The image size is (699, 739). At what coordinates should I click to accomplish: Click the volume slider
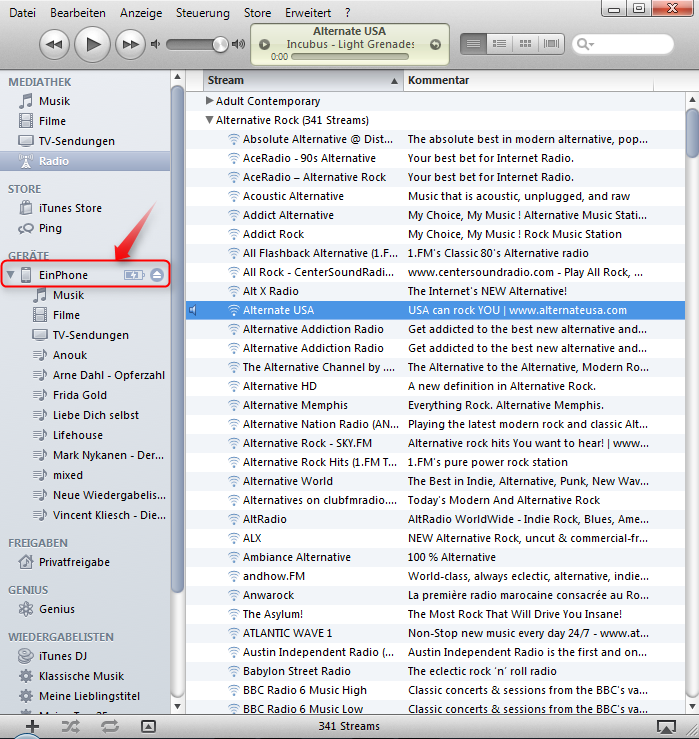(196, 44)
